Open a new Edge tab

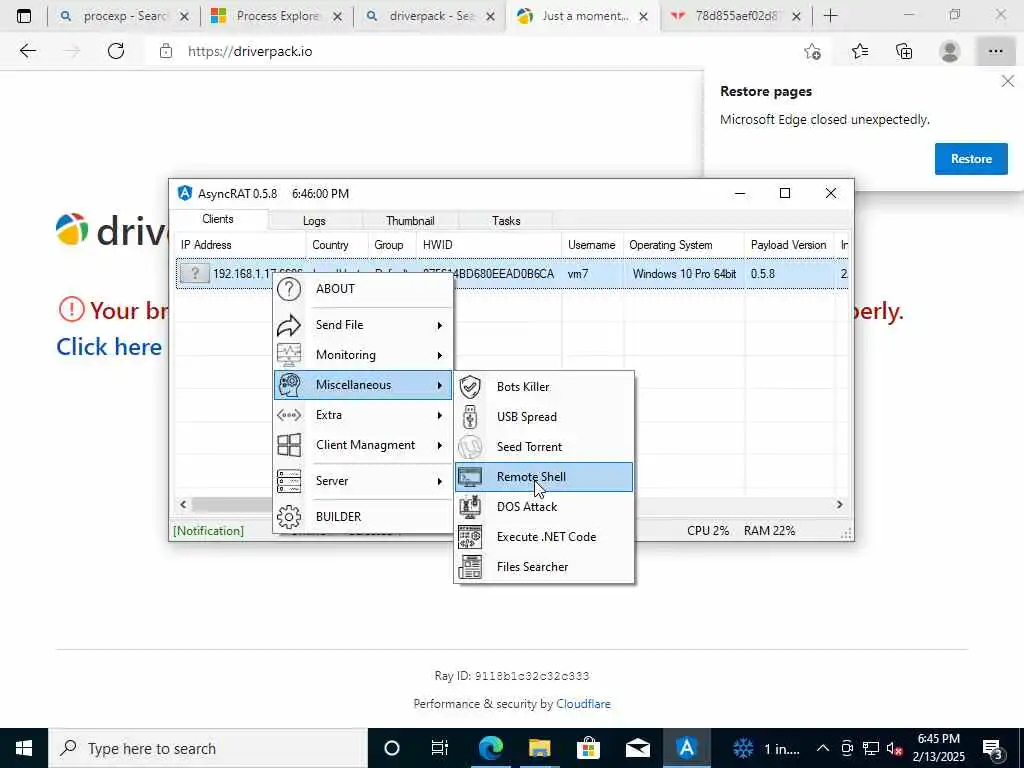[x=830, y=16]
